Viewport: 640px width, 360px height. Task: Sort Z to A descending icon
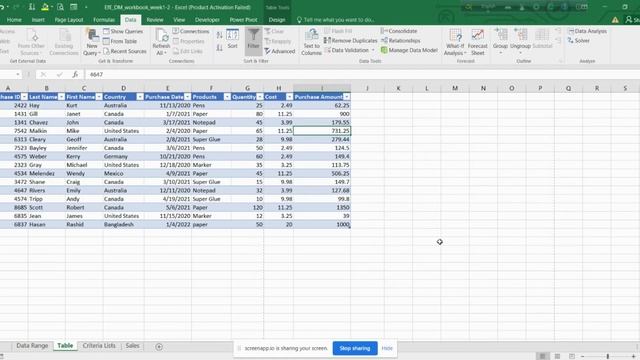pyautogui.click(x=220, y=48)
